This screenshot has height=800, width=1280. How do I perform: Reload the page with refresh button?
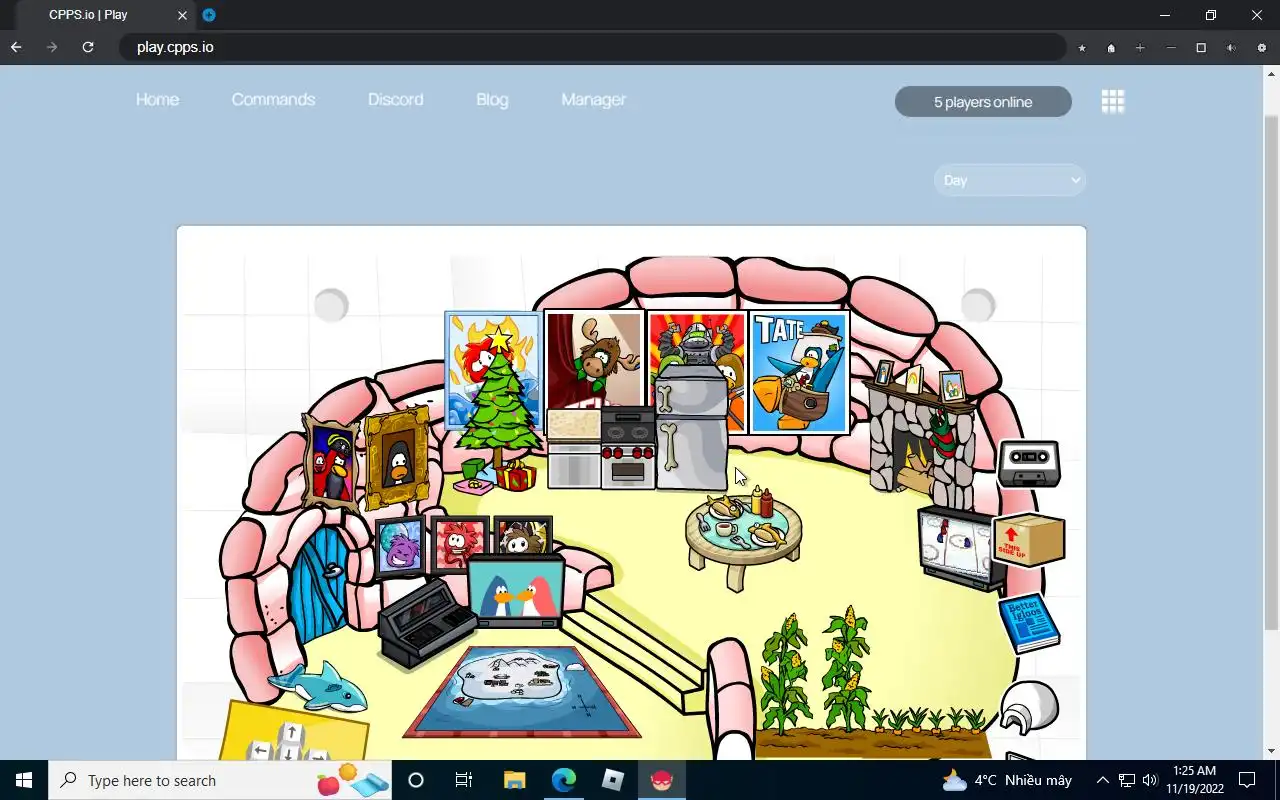coord(88,47)
